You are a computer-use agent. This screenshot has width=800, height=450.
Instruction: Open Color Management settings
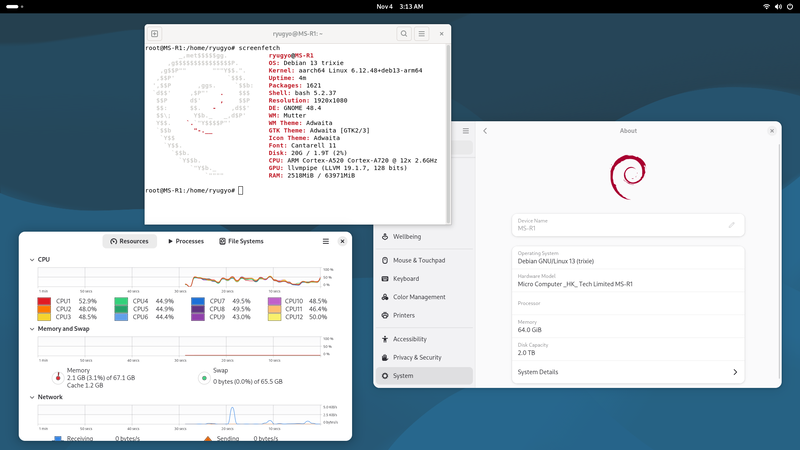424,297
